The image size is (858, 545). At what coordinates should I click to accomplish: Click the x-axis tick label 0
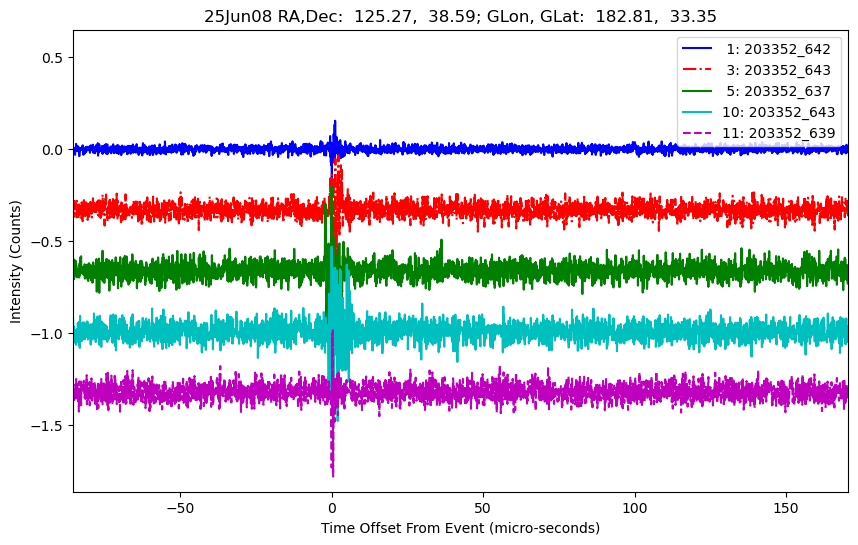(x=332, y=508)
